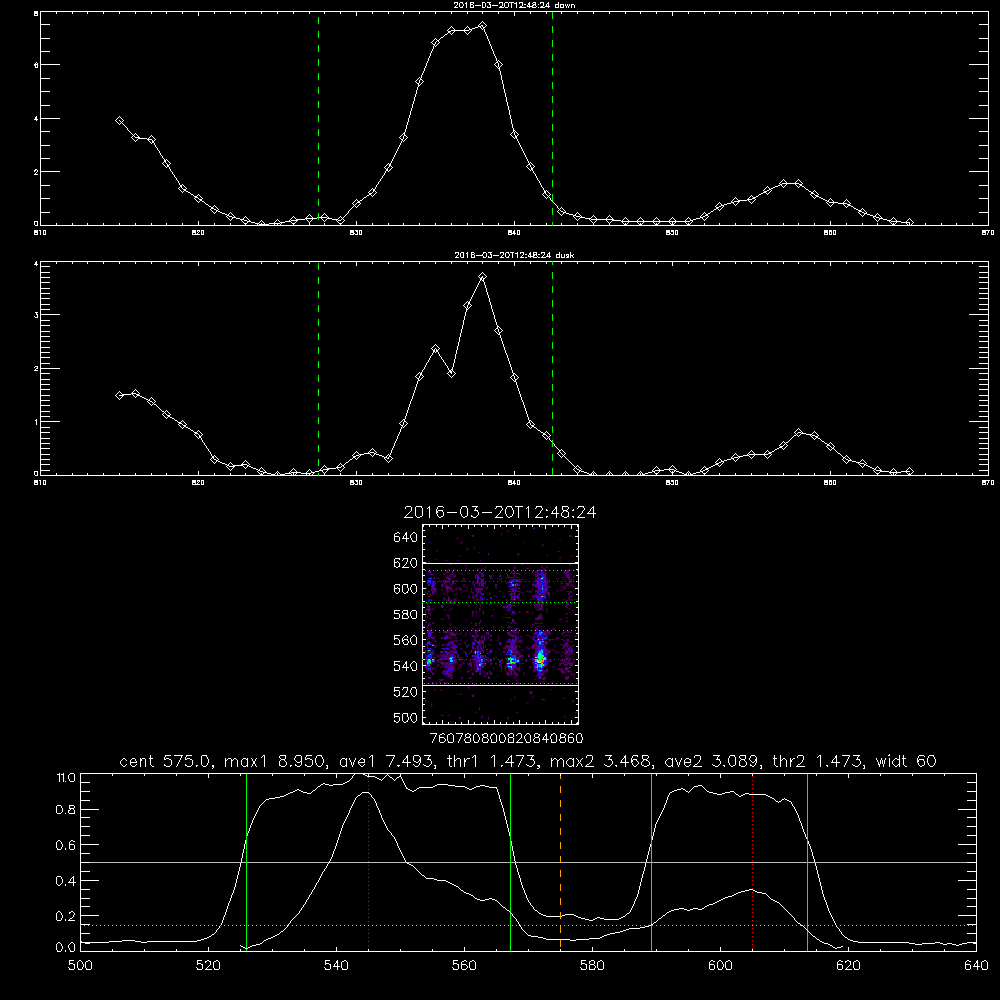Screen dimensions: 1000x1000
Task: Click y-axis label "0.6" of bottom profile plot
Action: [66, 845]
